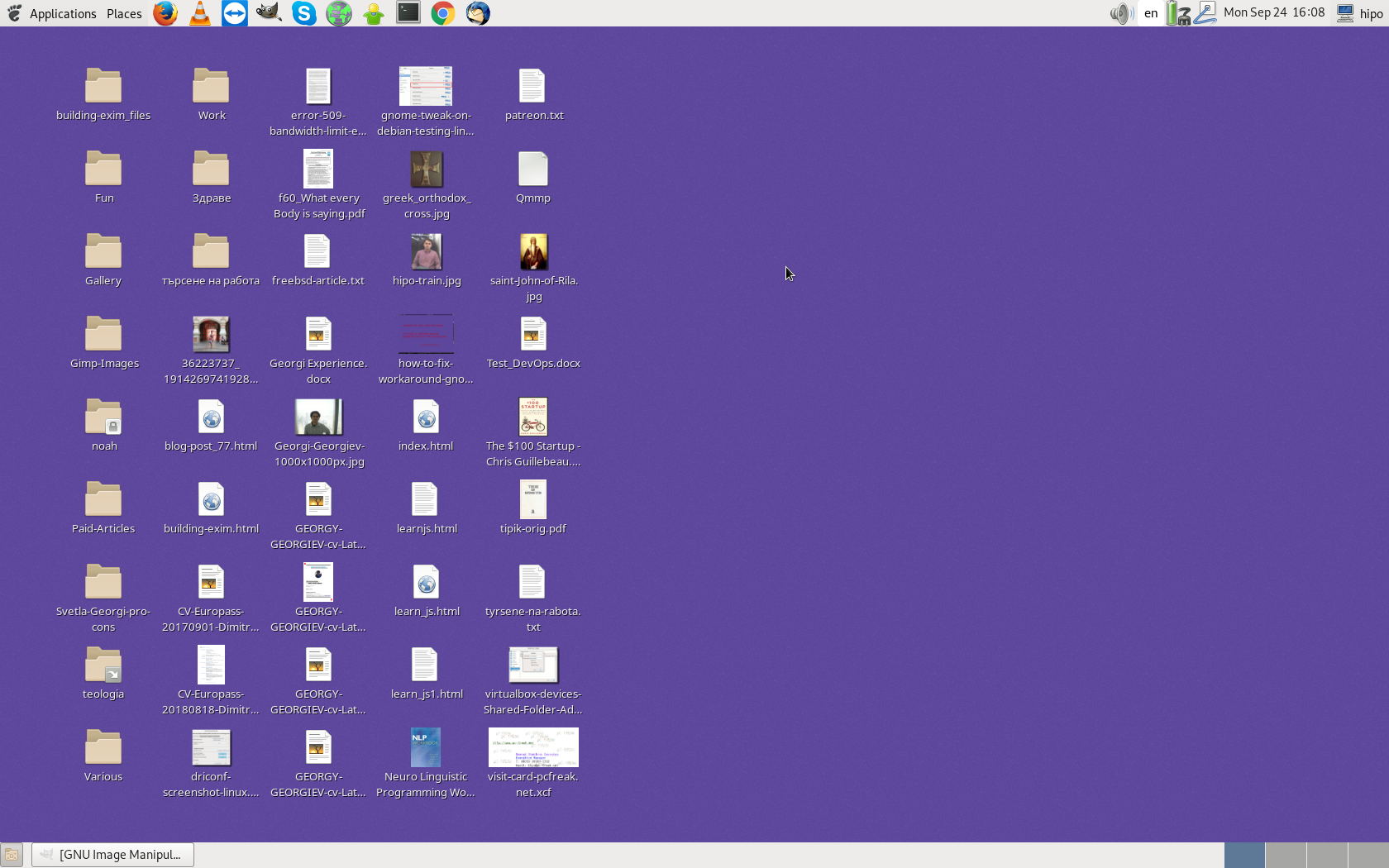
Task: Open the GIMP launcher
Action: [268, 13]
